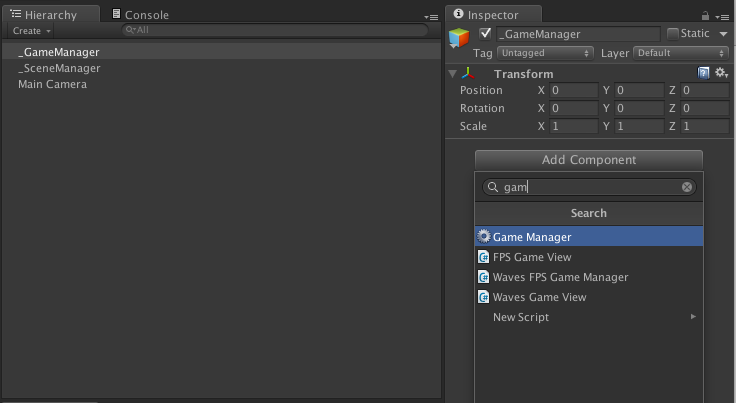Click the Scale X field
Image resolution: width=736 pixels, height=403 pixels.
point(574,126)
